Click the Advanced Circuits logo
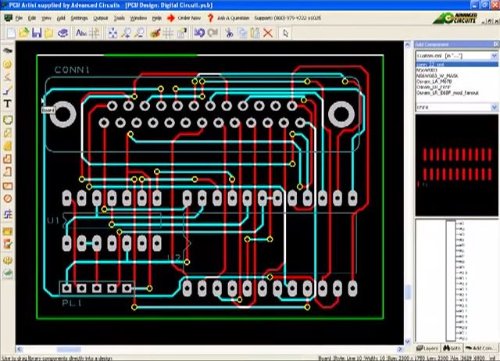The width and height of the screenshot is (500, 361). [x=456, y=18]
